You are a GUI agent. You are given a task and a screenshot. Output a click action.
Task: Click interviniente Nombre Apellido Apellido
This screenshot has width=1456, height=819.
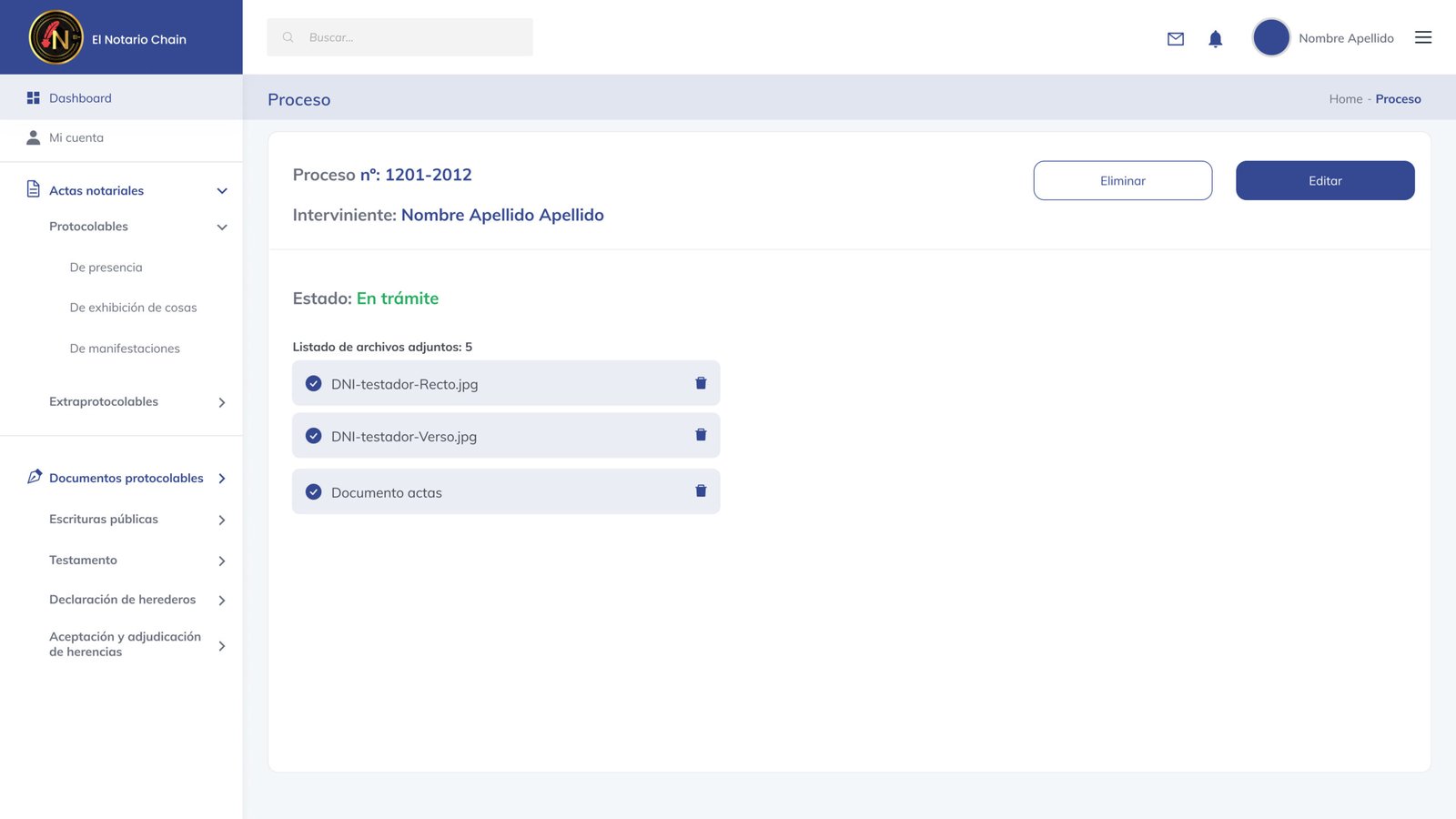tap(502, 215)
